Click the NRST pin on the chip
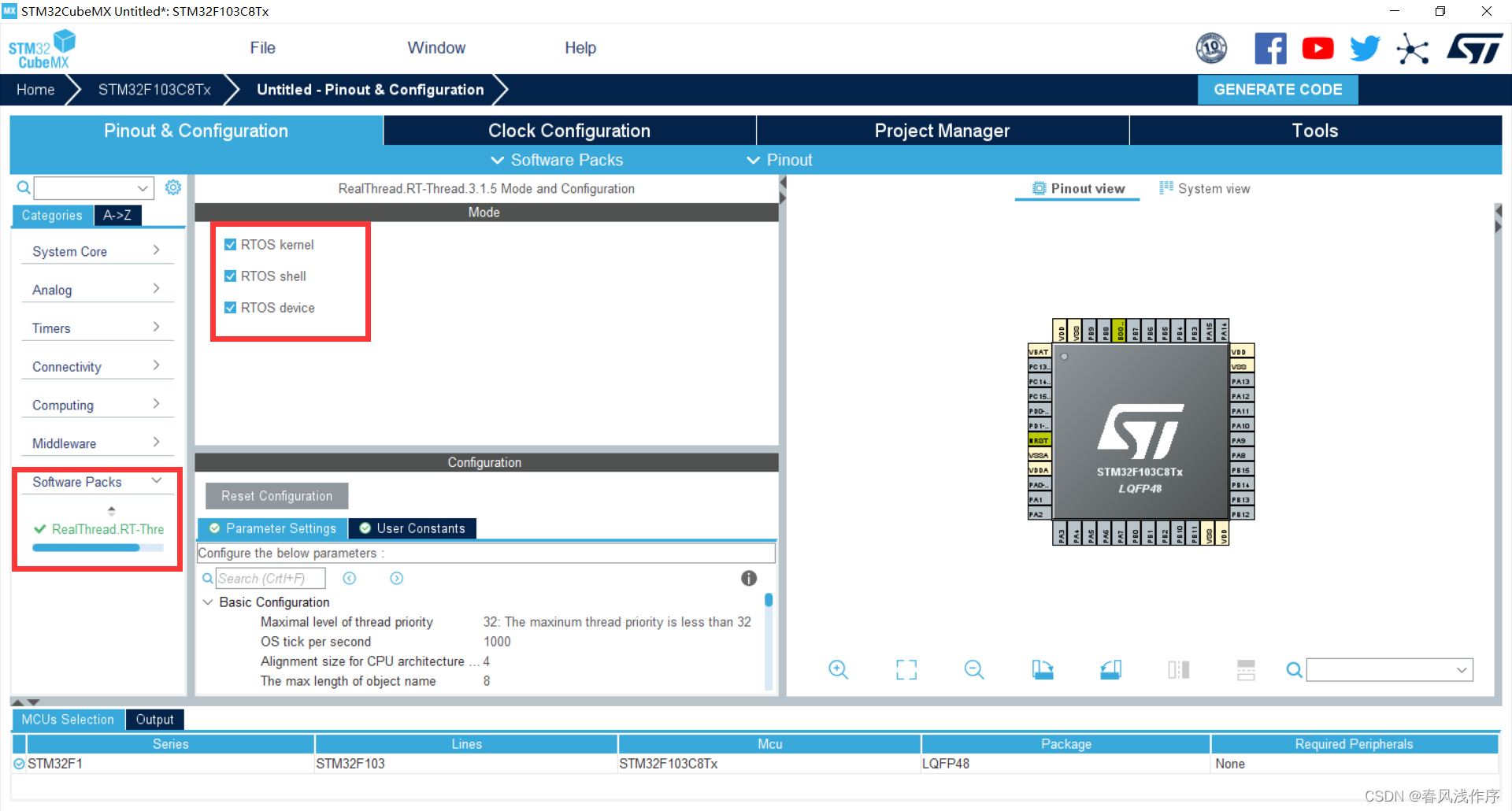Viewport: 1512px width, 811px height. tap(1039, 441)
